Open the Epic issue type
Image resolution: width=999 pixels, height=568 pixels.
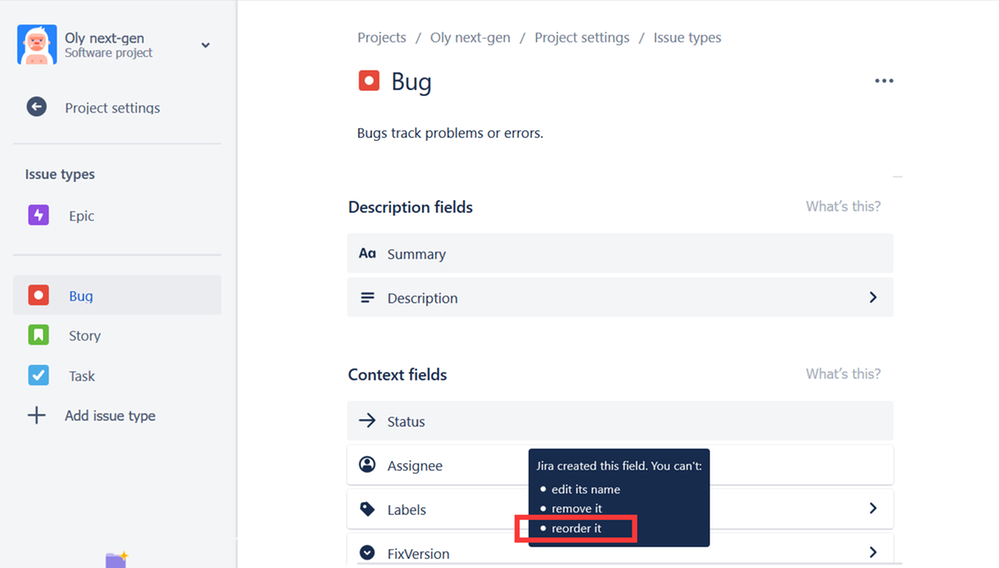click(x=82, y=216)
